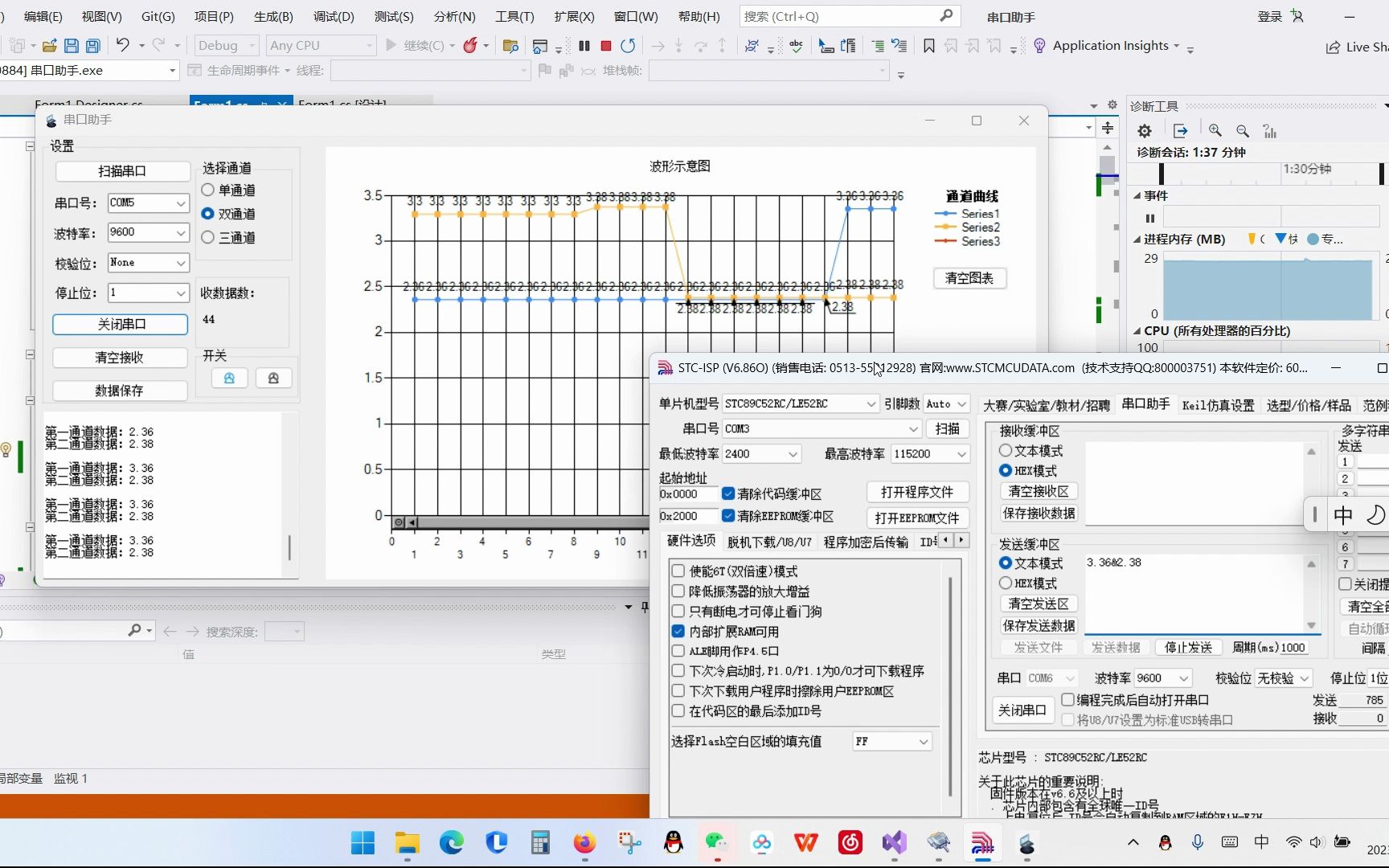Open Visual Studio taskbar icon

coord(894,842)
